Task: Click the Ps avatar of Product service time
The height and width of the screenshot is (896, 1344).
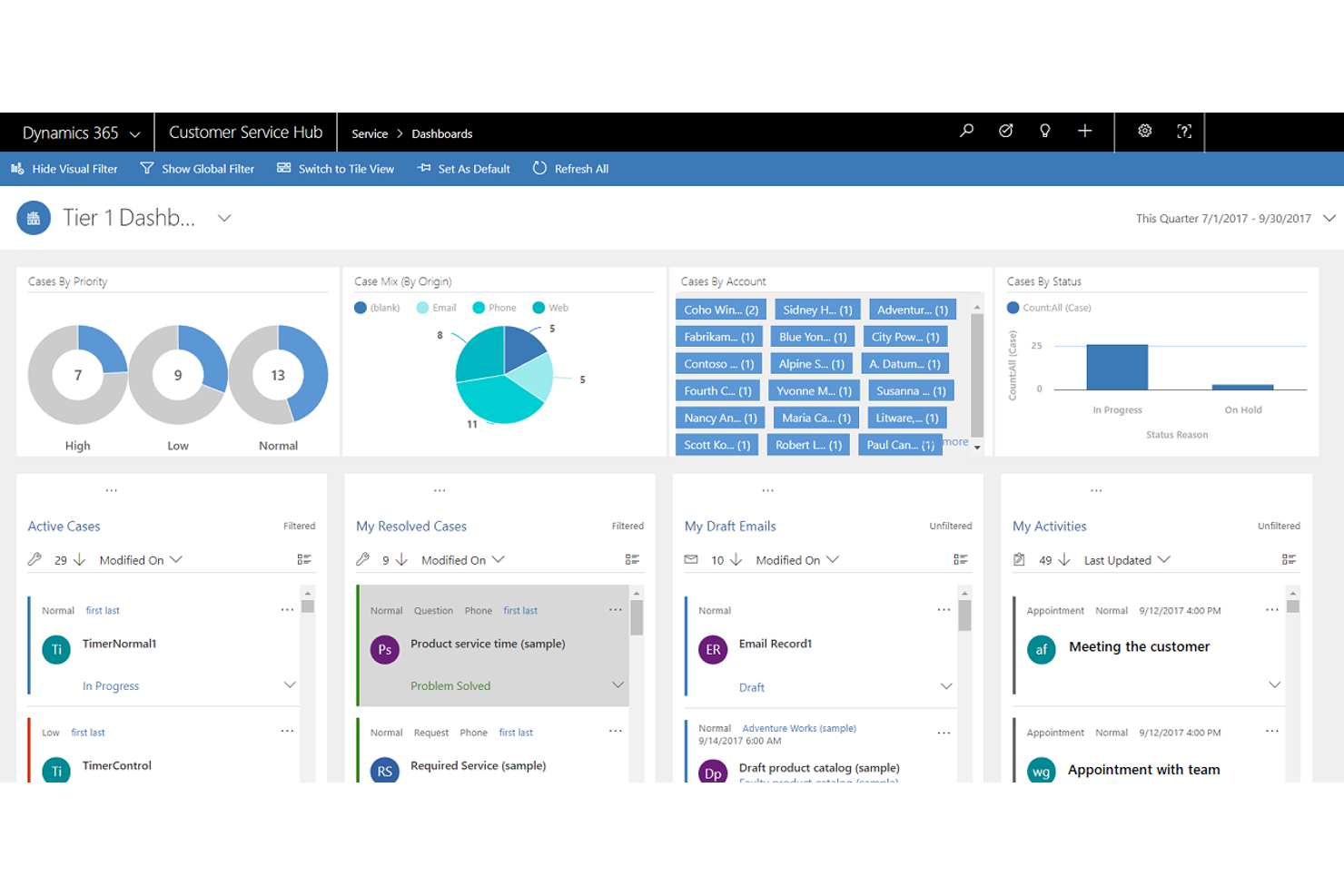Action: (385, 650)
